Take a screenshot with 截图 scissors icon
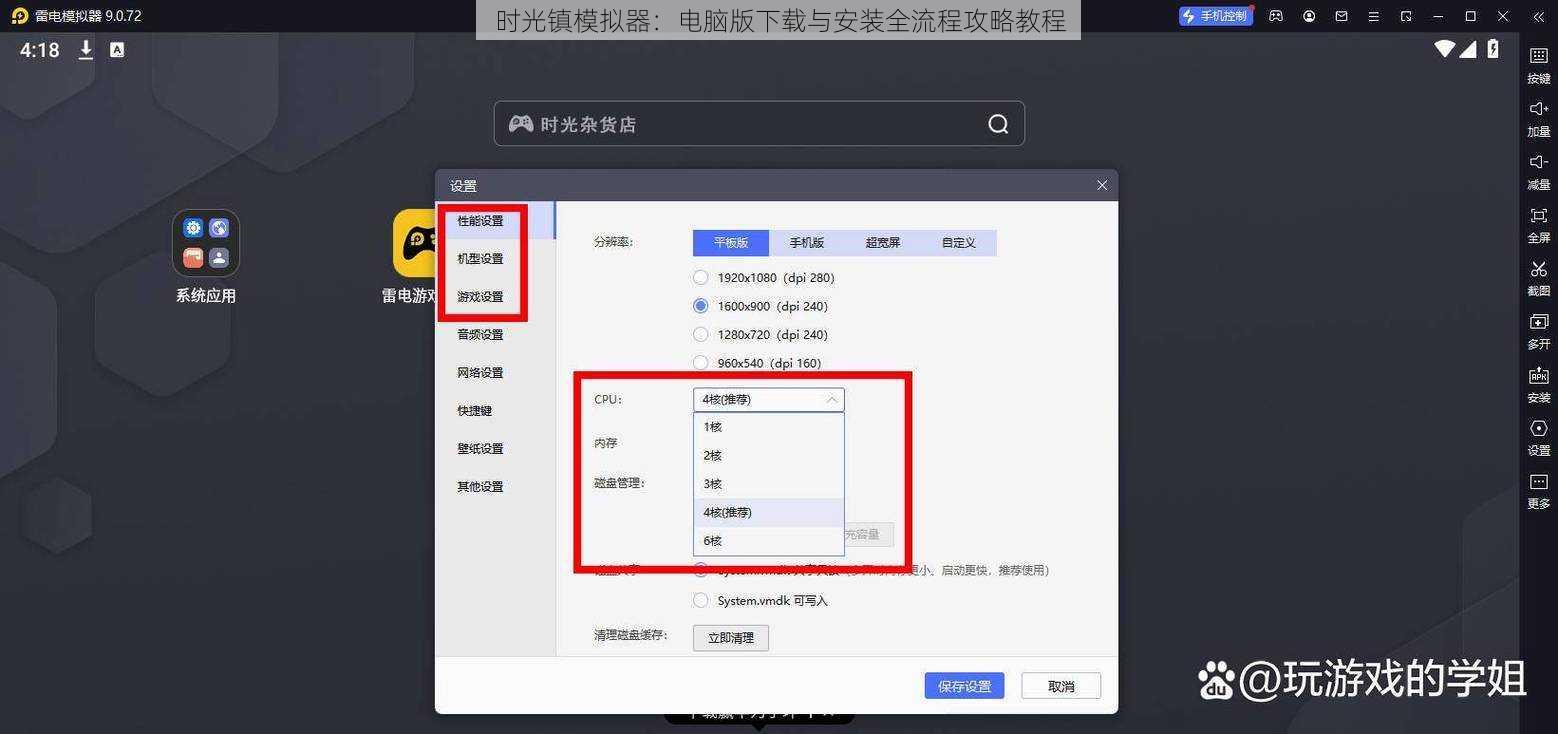Viewport: 1558px width, 734px height. (x=1538, y=269)
